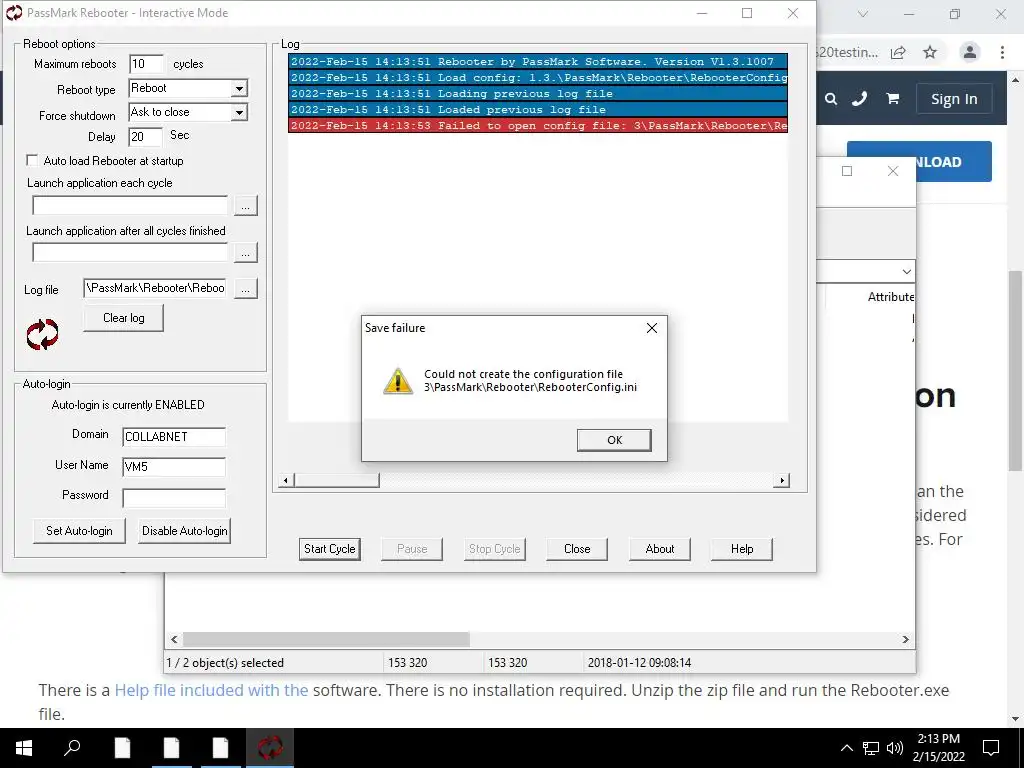Click the browser share page icon
1024x768 pixels.
point(899,52)
